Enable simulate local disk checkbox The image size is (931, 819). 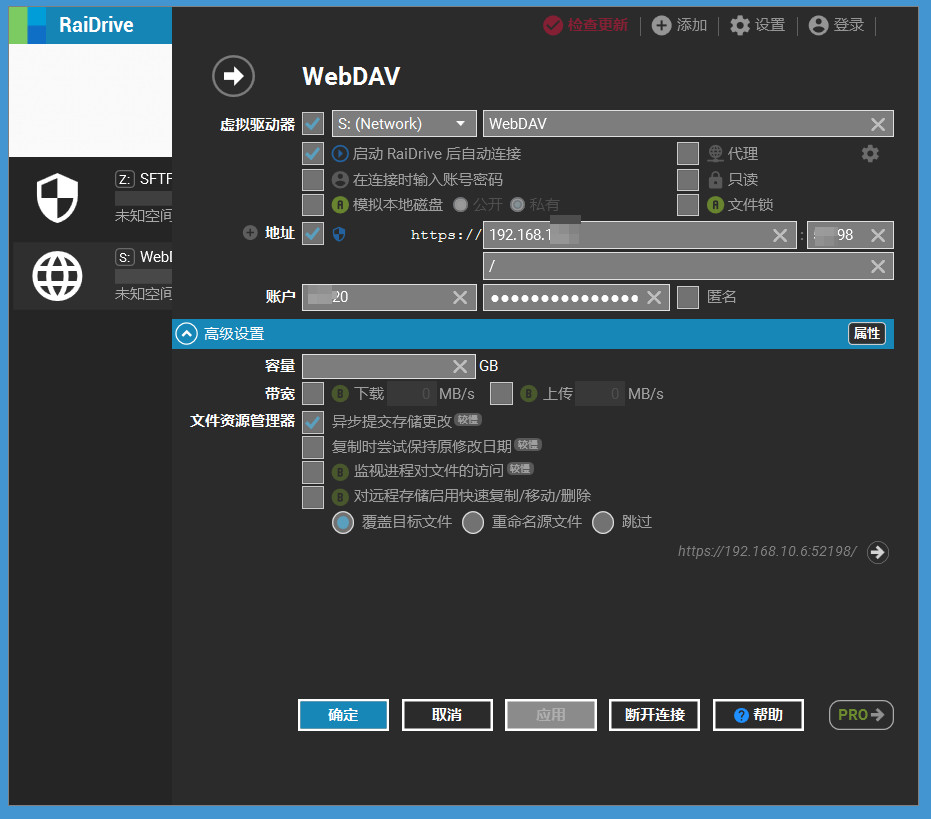click(313, 205)
